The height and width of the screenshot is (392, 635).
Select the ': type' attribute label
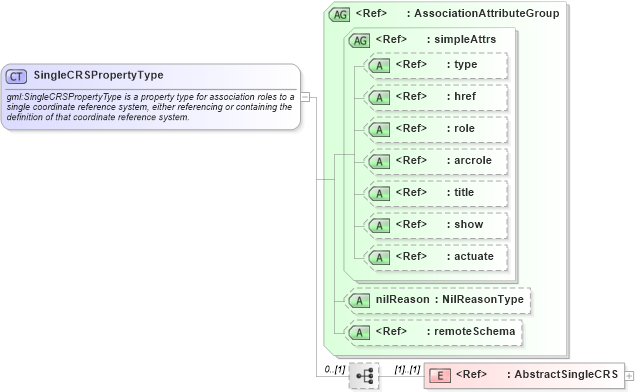pyautogui.click(x=462, y=64)
